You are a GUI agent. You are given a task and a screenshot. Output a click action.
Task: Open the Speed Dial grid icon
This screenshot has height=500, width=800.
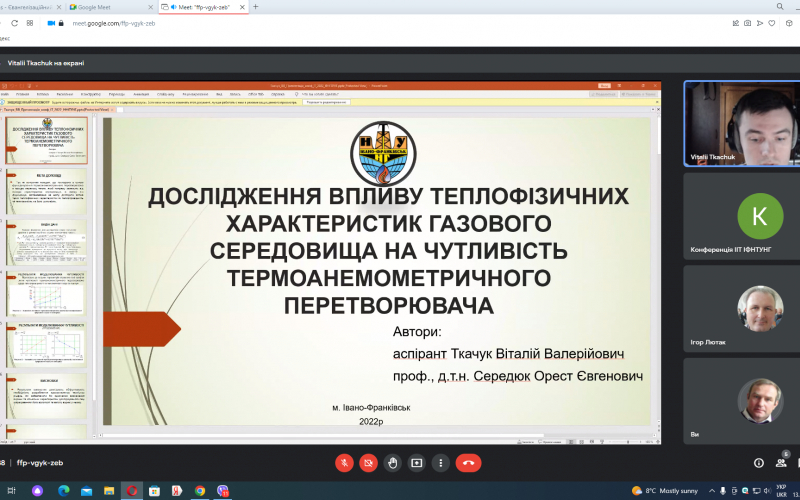pos(30,23)
